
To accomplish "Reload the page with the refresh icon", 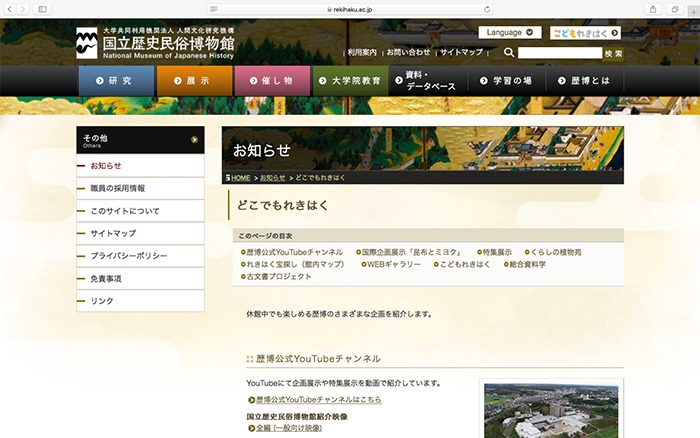I will pyautogui.click(x=487, y=9).
